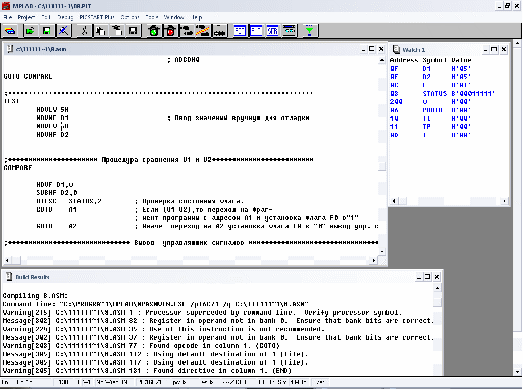The image size is (523, 390).
Task: Click the D1 symbol row in Watch window
Action: point(448,69)
